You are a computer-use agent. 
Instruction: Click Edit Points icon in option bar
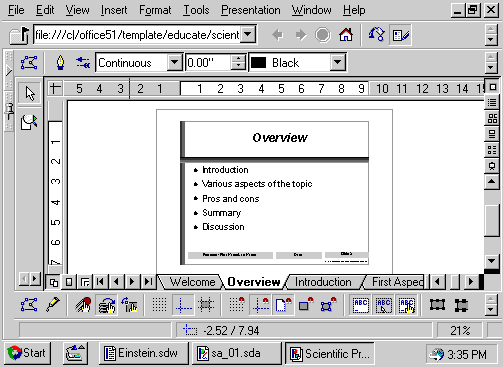(x=29, y=305)
